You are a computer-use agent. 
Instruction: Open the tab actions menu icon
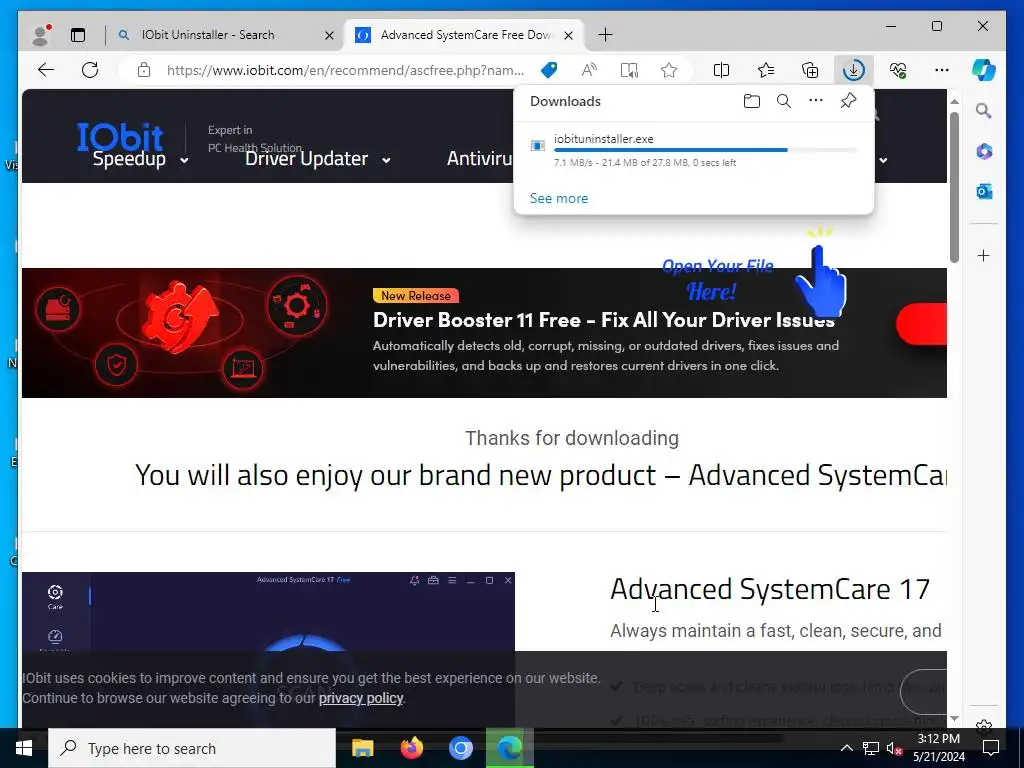click(x=78, y=35)
